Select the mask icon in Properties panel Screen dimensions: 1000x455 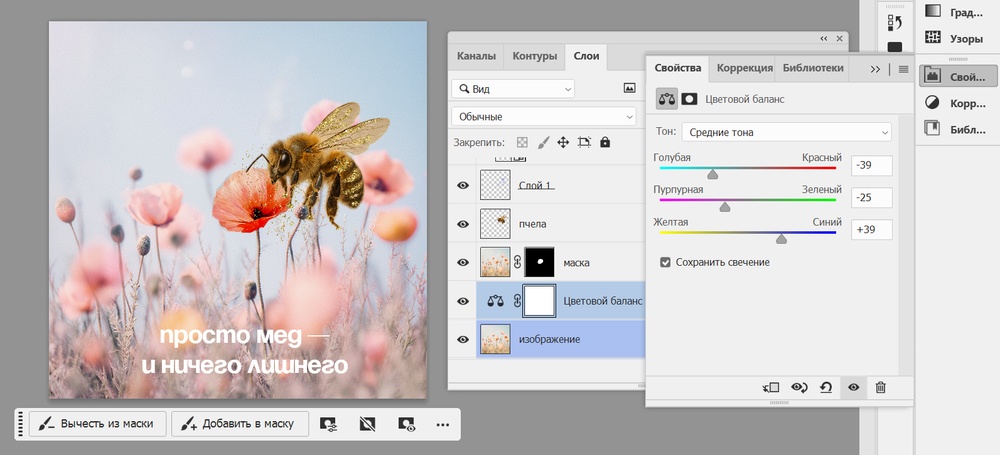[689, 99]
